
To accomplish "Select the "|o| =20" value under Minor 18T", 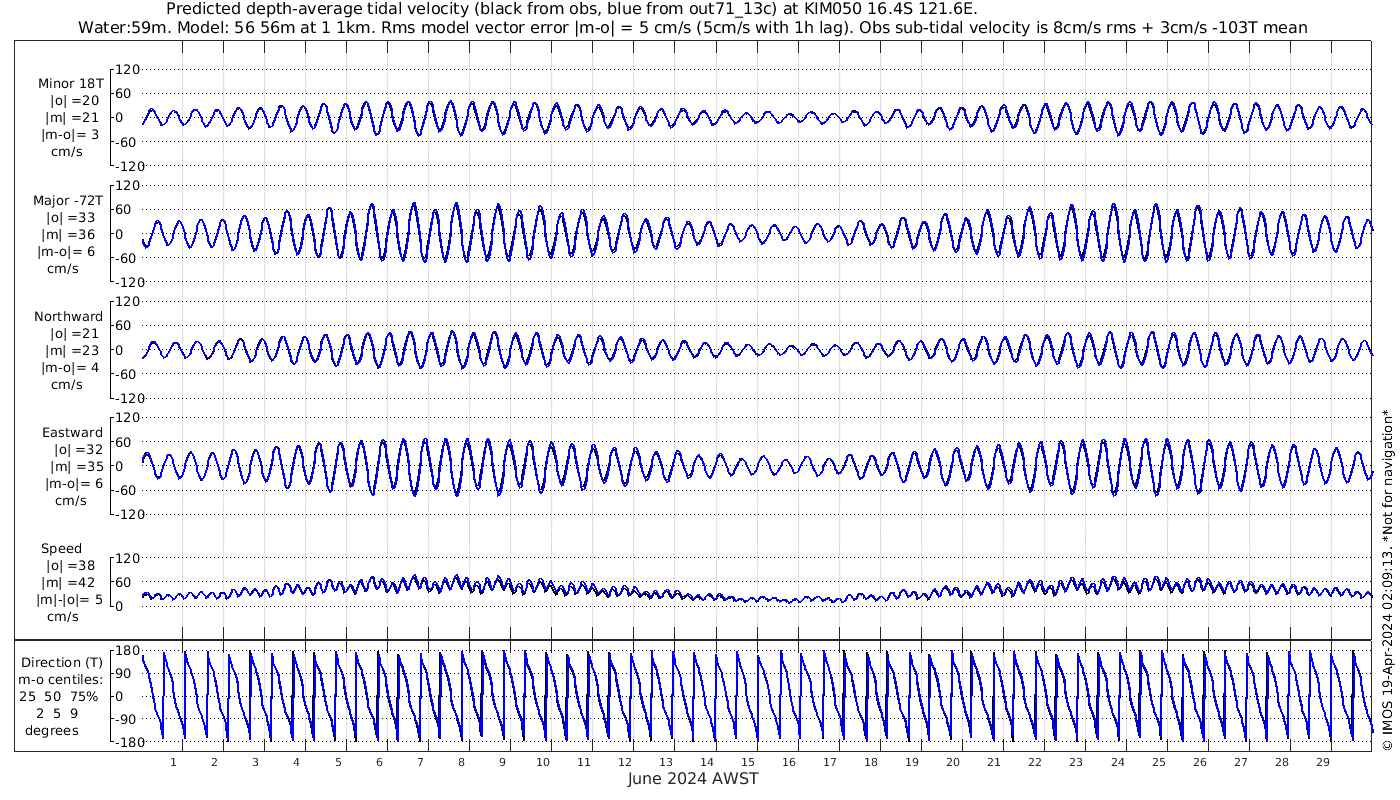I will tap(75, 100).
